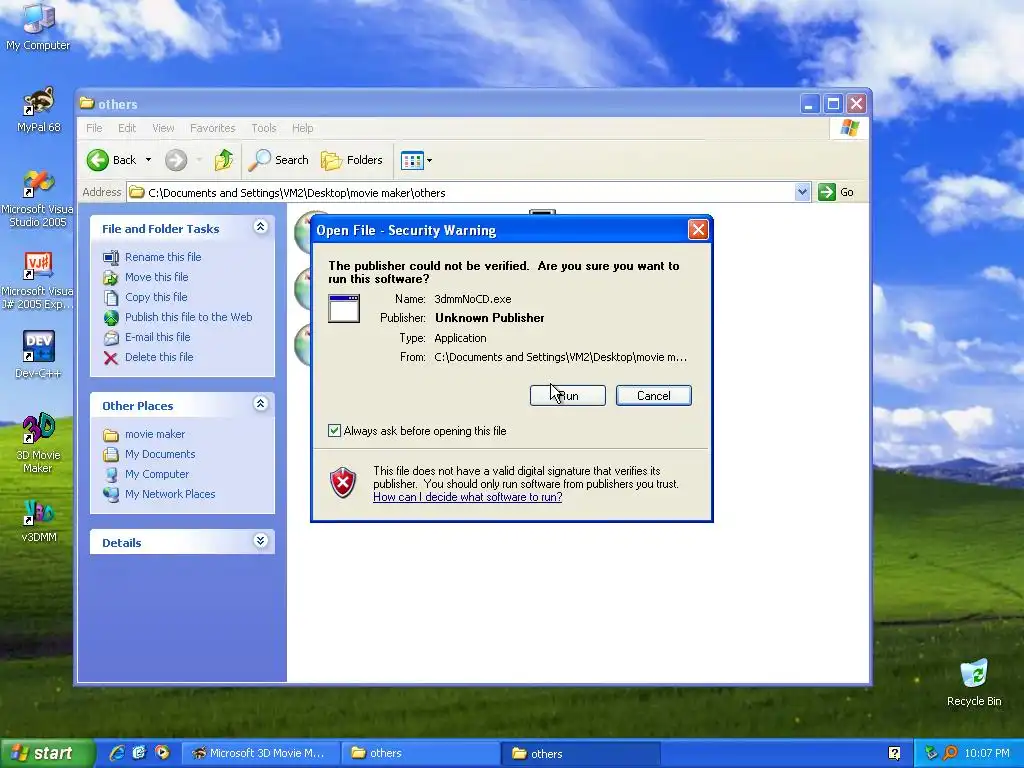
Task: Collapse the Other Places panel
Action: 261,404
